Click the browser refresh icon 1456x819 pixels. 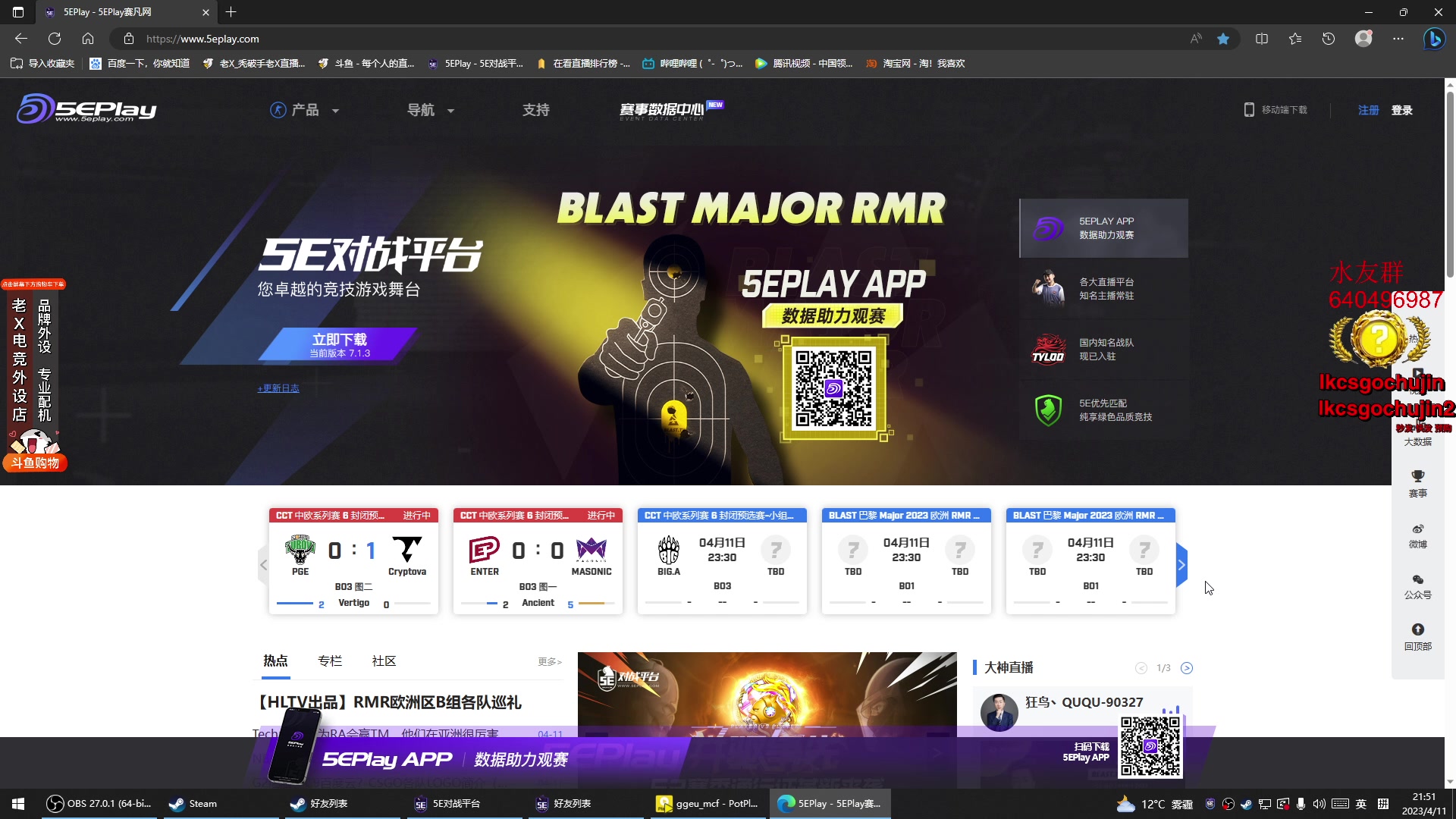(x=55, y=39)
